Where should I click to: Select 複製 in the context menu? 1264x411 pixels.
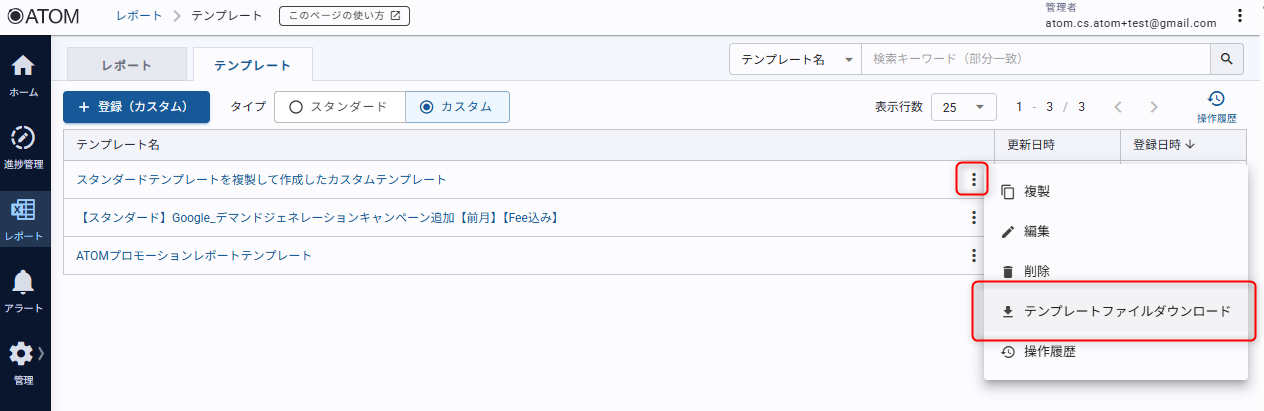pyautogui.click(x=1036, y=191)
